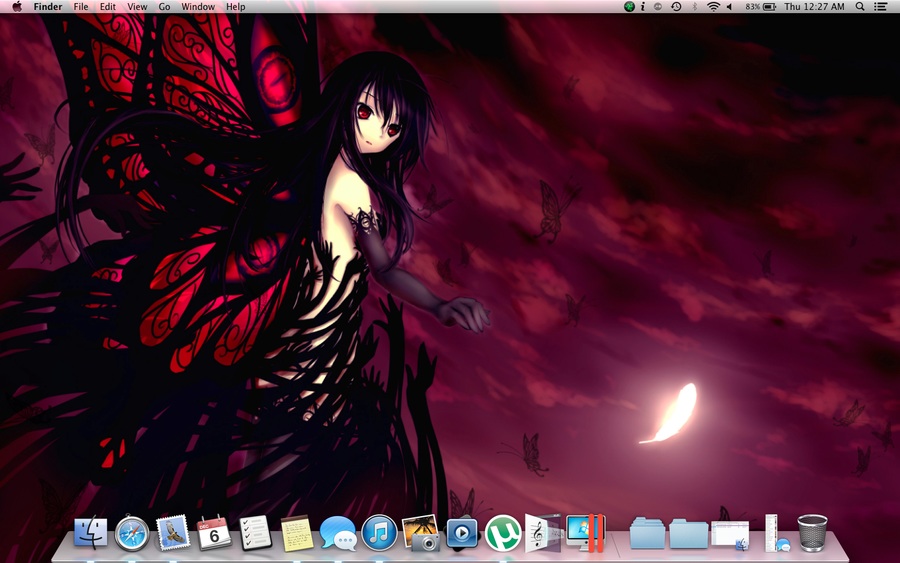This screenshot has width=900, height=563.
Task: Click the minimized Messages window thumbnail in Dock
Action: click(x=777, y=533)
